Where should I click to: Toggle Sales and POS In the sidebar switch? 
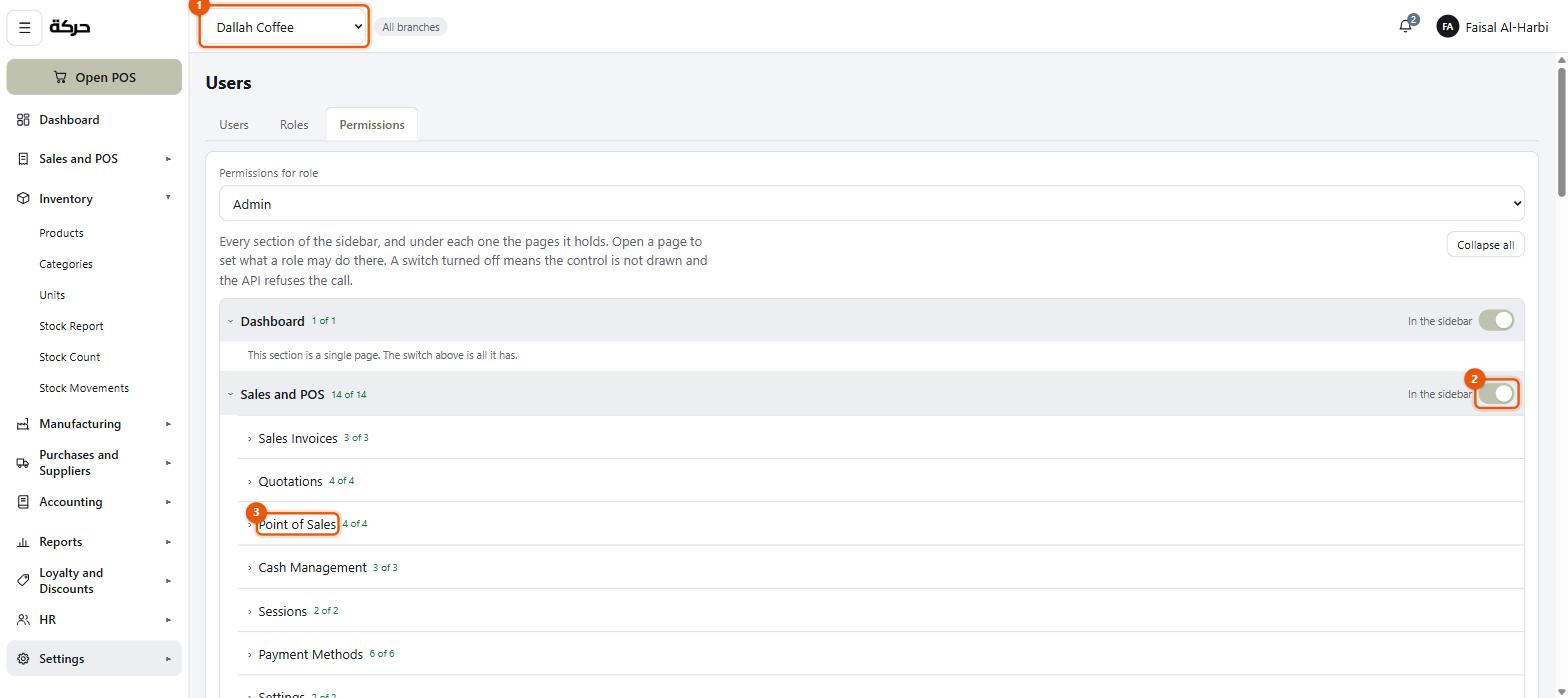[x=1496, y=394]
